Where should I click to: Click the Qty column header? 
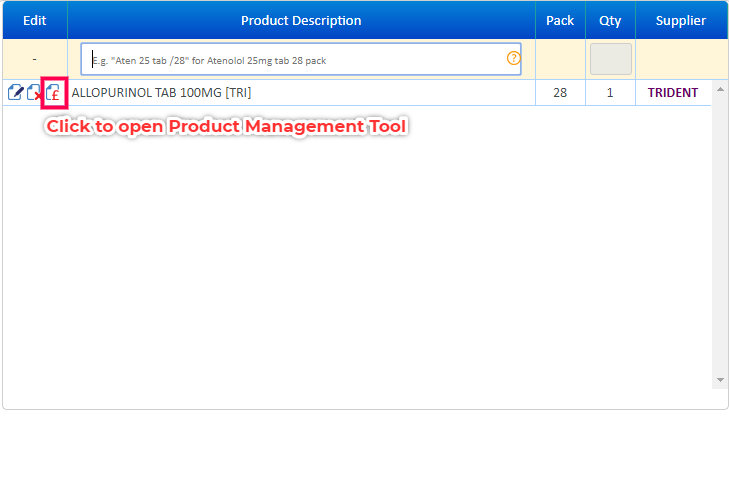pyautogui.click(x=610, y=20)
